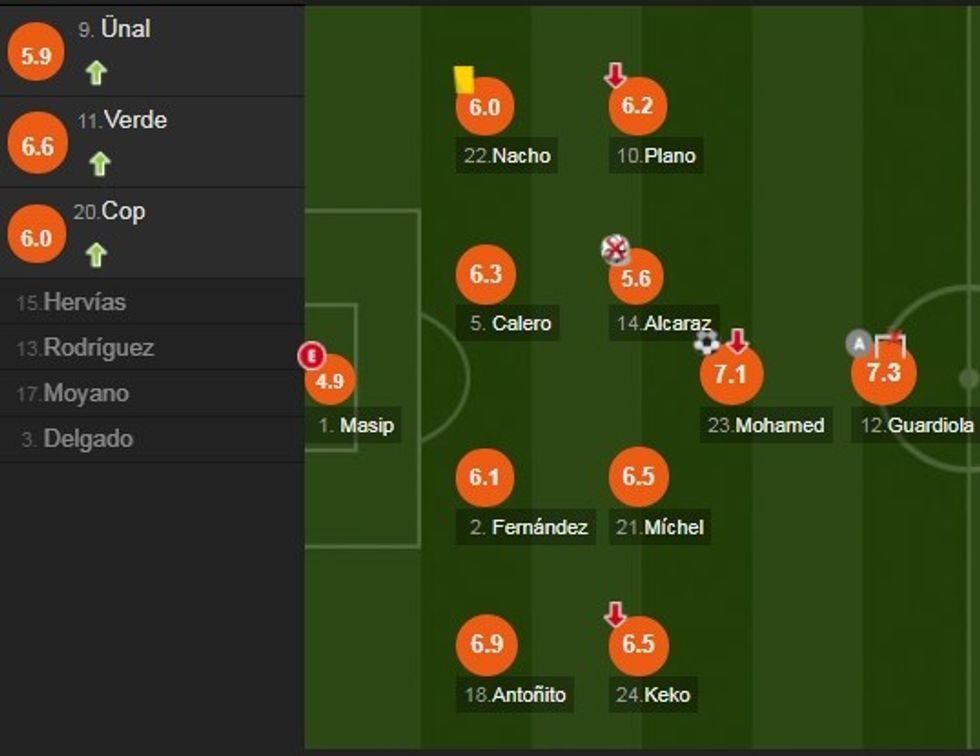Open bench player Moyano's entry
This screenshot has height=756, width=980.
(86, 394)
